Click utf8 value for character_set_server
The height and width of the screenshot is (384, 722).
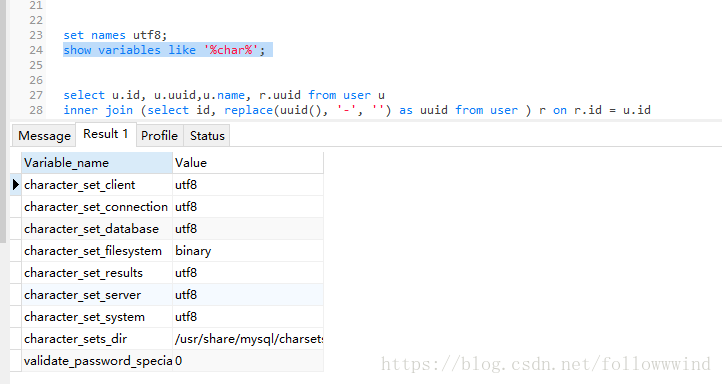[248, 295]
